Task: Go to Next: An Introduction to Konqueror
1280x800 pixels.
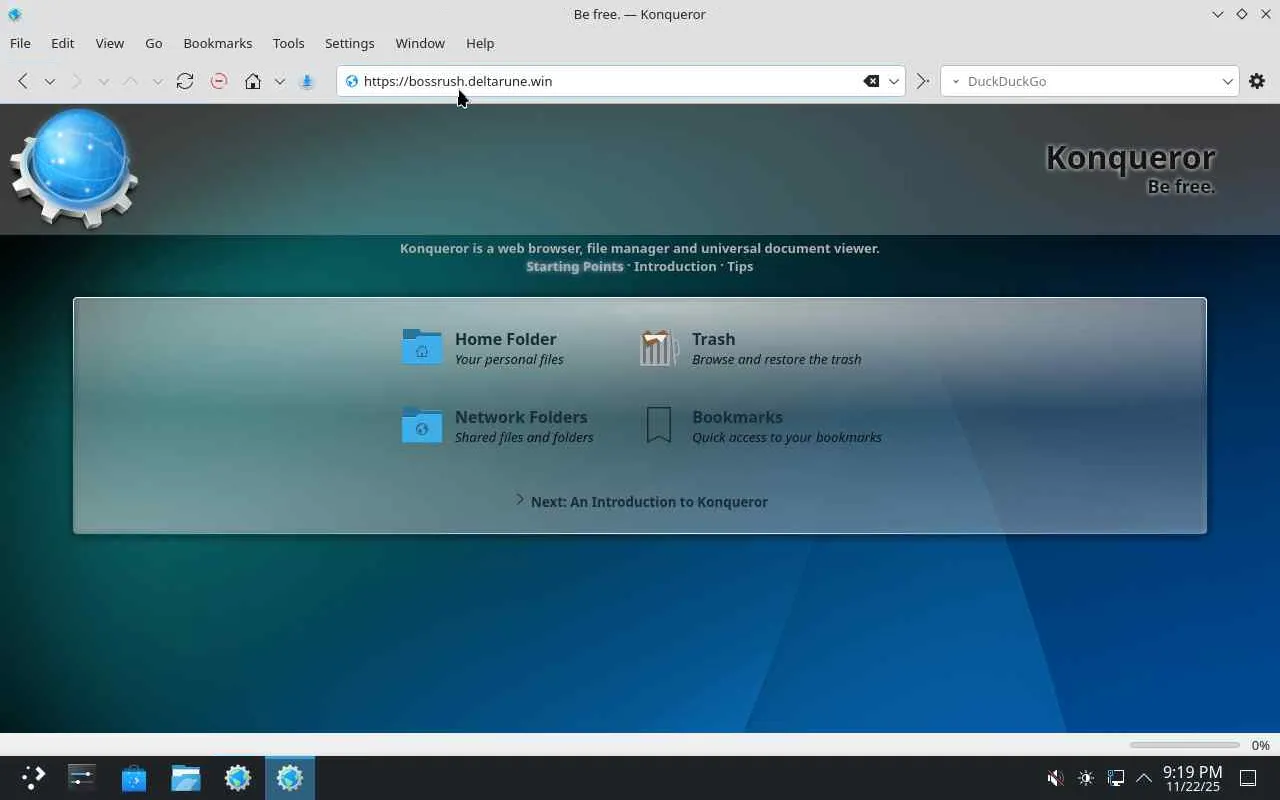Action: coord(649,502)
